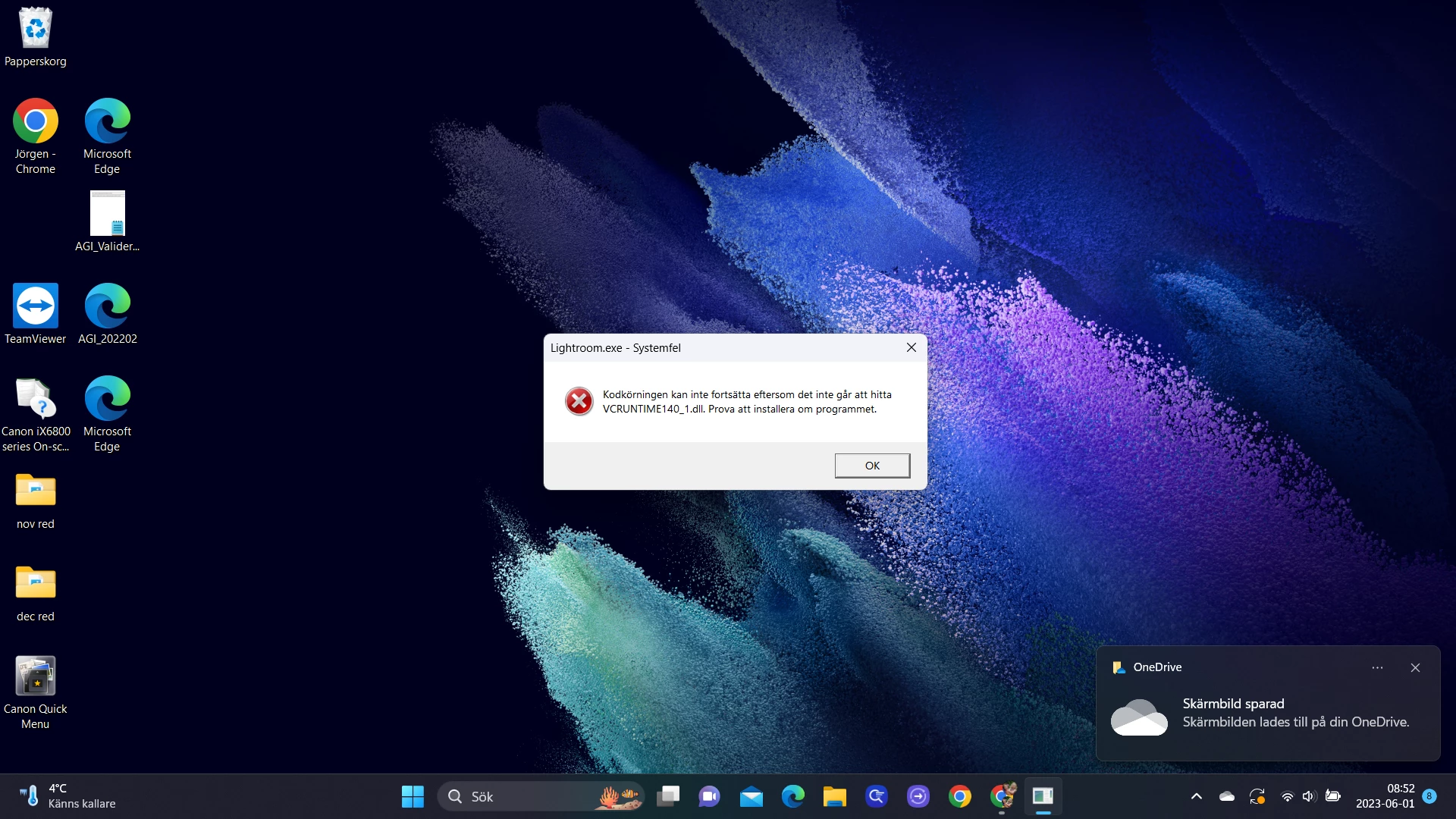Close the Lightroom.exe Systemfel dialog
This screenshot has width=1456, height=819.
pos(911,347)
